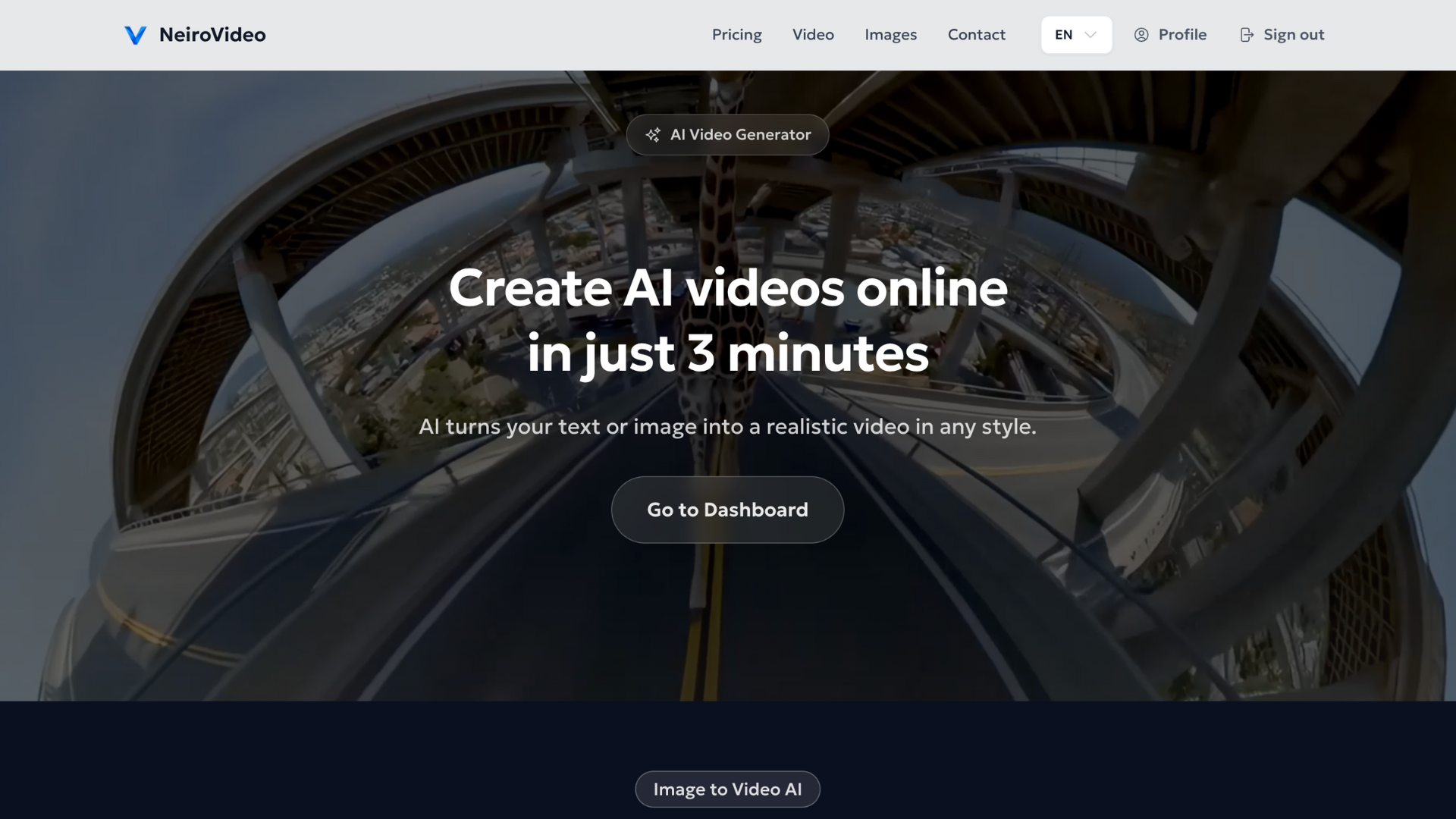Viewport: 1456px width, 819px height.
Task: Switch to the Video section
Action: (x=812, y=35)
